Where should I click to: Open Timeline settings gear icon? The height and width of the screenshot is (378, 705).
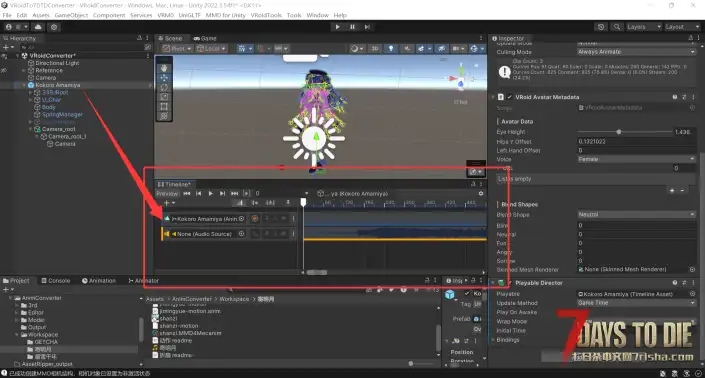tap(481, 193)
